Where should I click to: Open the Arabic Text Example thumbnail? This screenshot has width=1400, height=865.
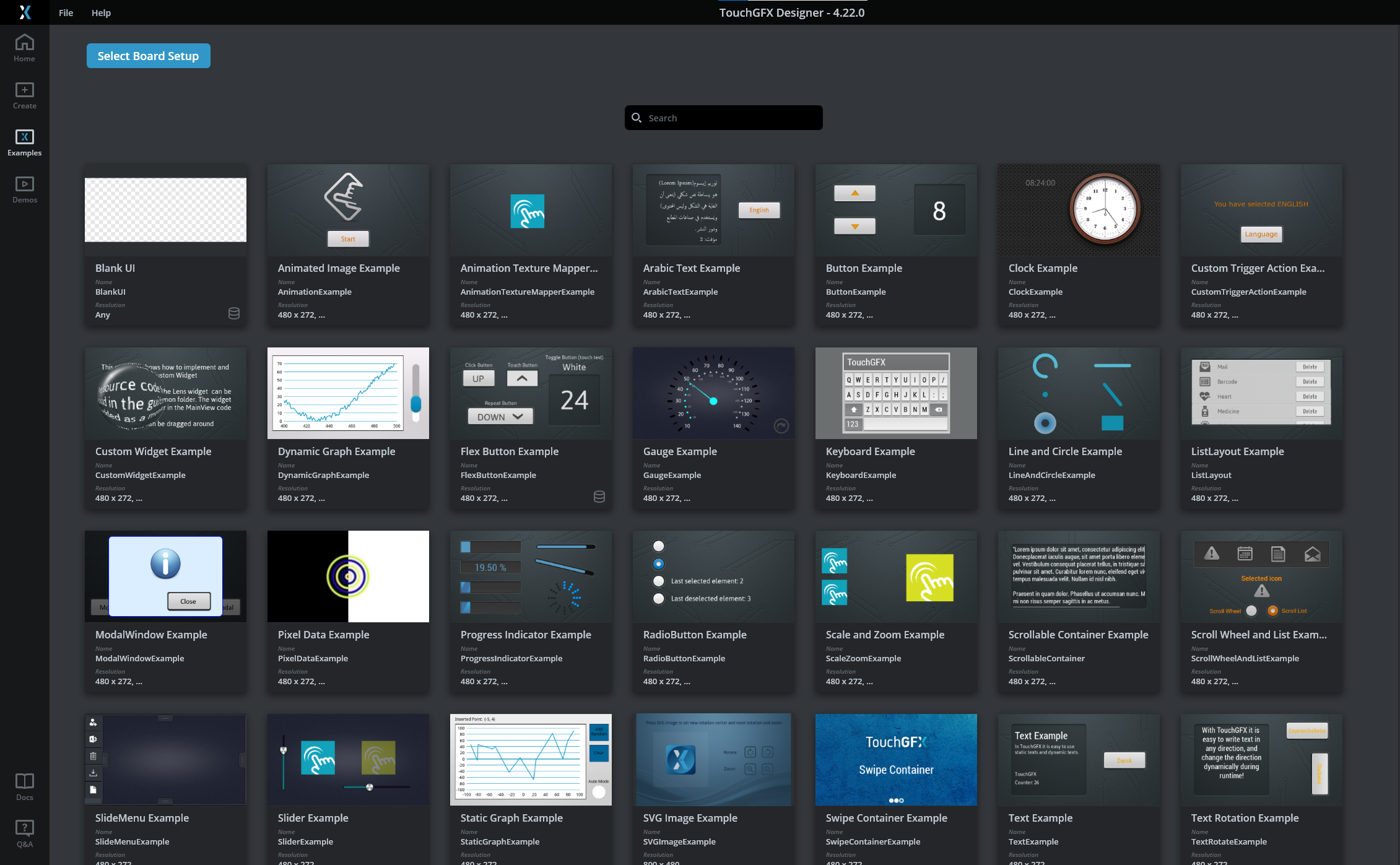[x=713, y=210]
